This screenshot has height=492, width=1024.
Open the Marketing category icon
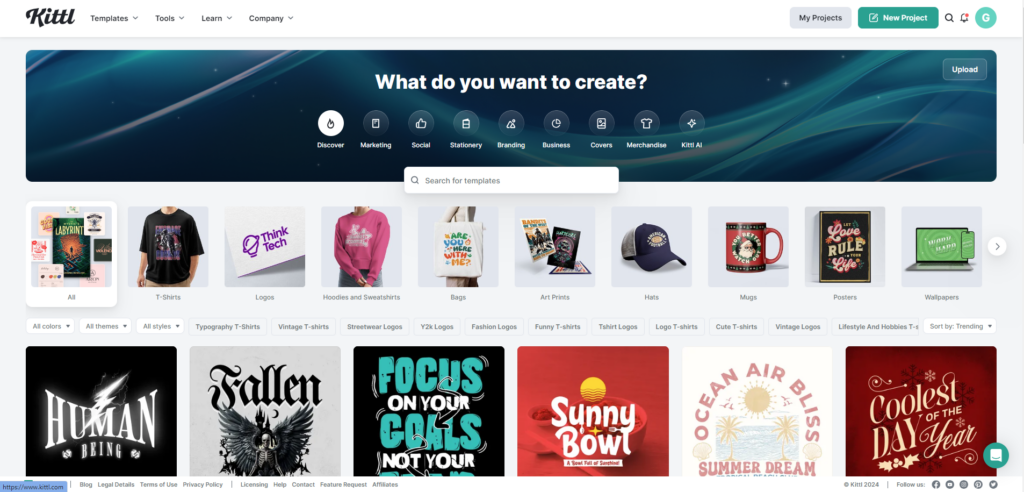pos(376,123)
